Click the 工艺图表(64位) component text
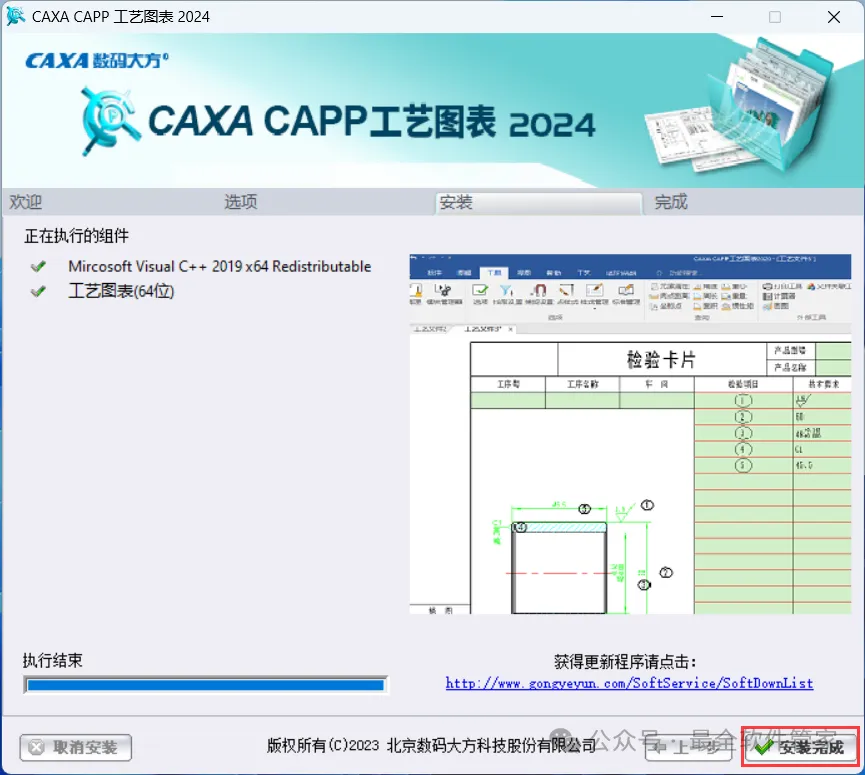 [x=121, y=291]
